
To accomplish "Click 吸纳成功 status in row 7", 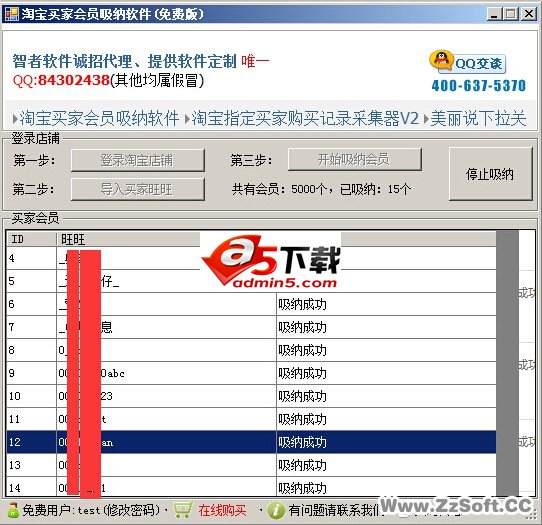I will click(302, 327).
